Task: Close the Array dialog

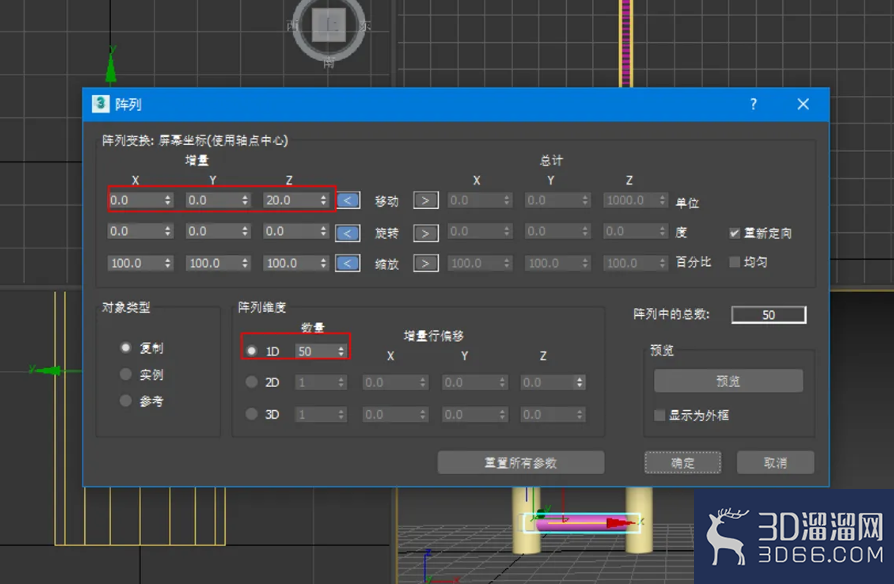Action: pos(803,104)
